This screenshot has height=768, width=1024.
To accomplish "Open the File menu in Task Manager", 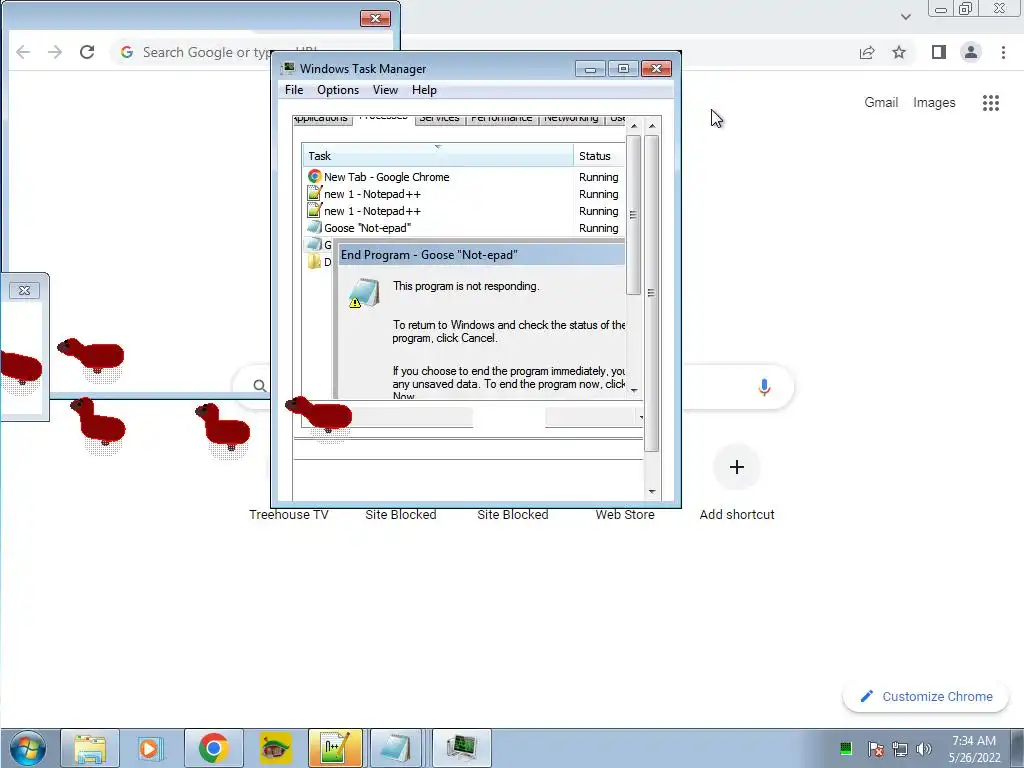I will click(294, 90).
